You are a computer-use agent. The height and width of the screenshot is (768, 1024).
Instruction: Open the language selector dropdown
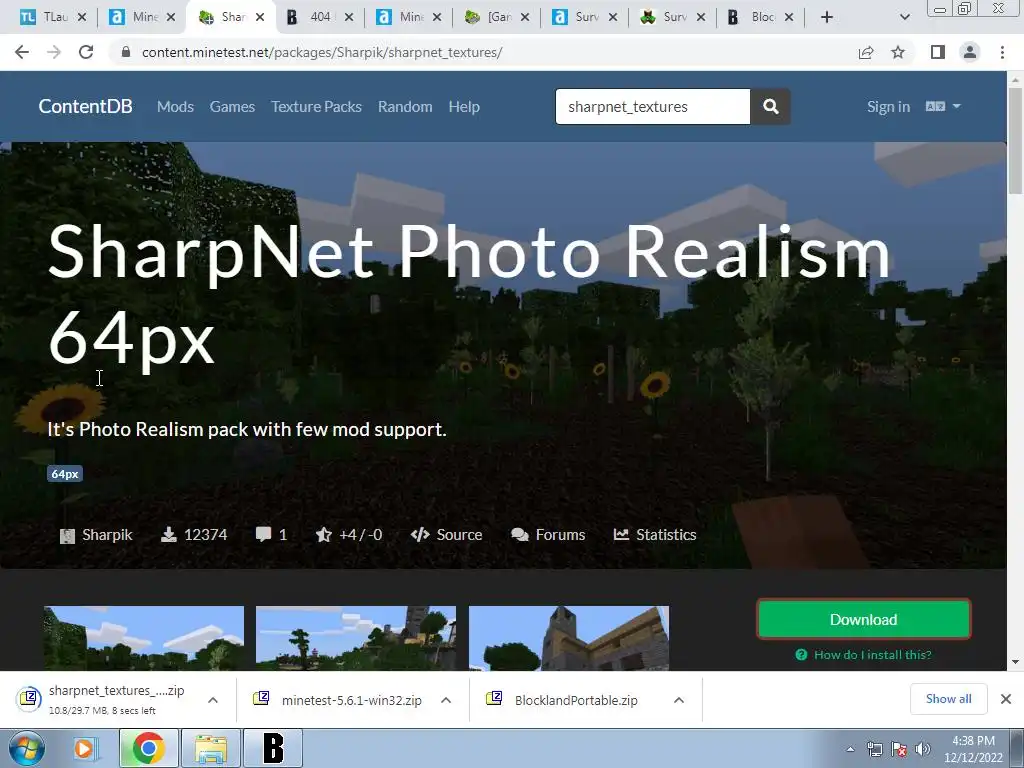click(x=943, y=106)
